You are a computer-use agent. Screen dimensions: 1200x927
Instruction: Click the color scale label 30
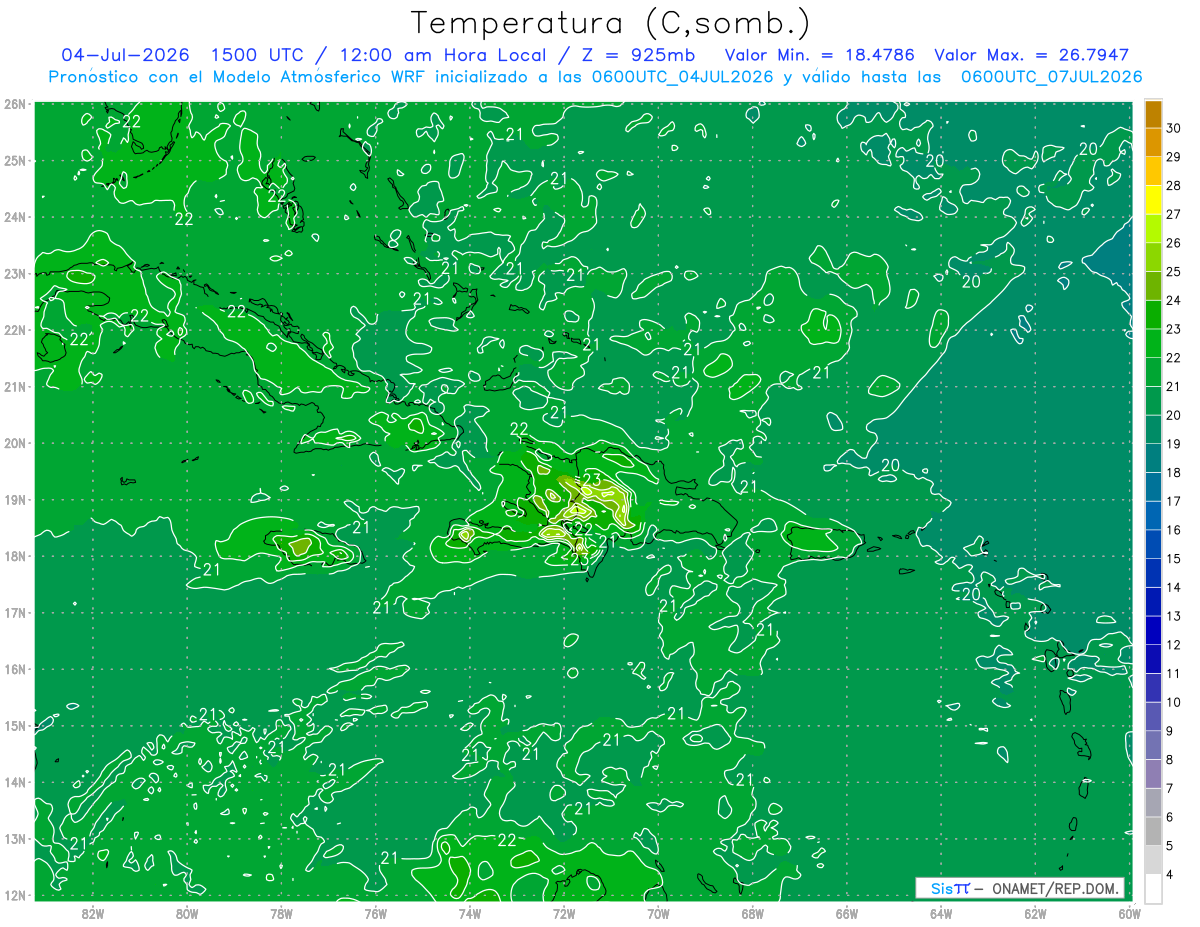tap(1174, 128)
